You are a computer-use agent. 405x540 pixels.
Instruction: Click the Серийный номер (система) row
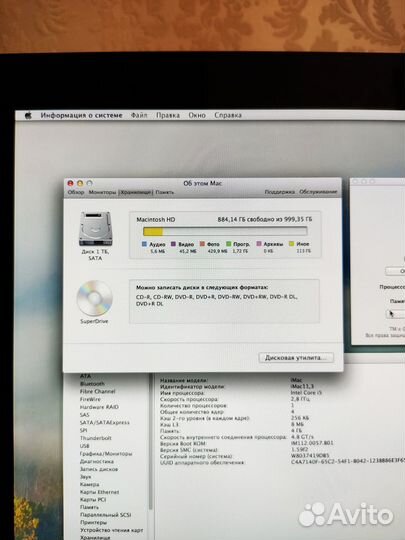(x=245, y=456)
